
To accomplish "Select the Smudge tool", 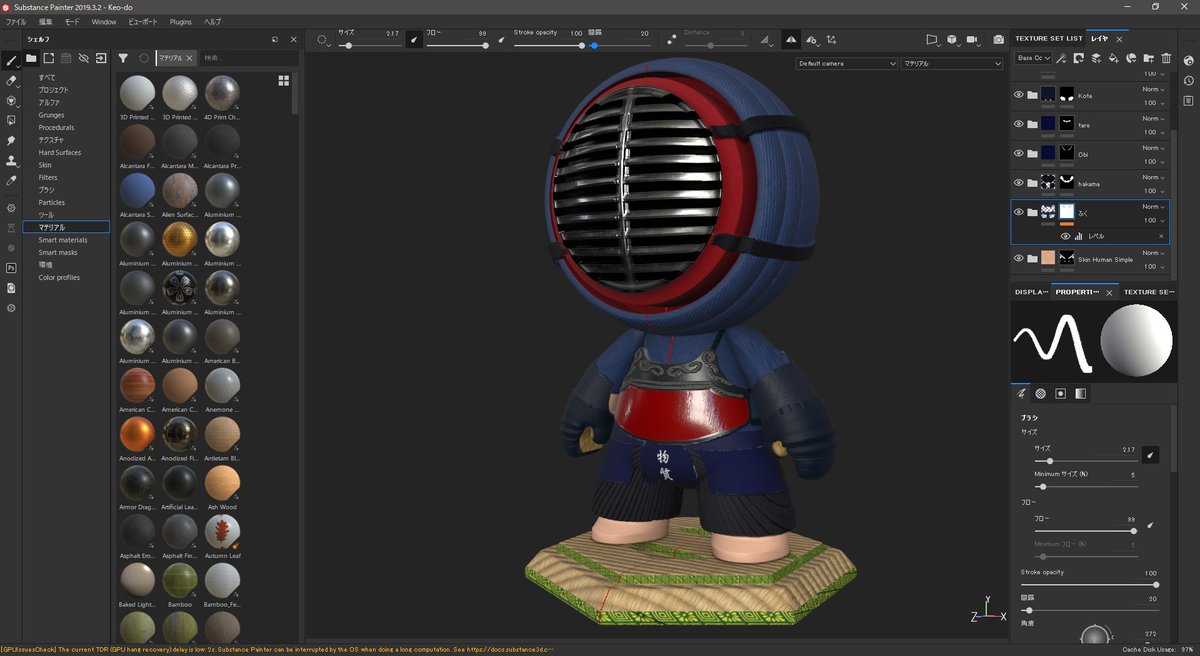I will (x=11, y=140).
